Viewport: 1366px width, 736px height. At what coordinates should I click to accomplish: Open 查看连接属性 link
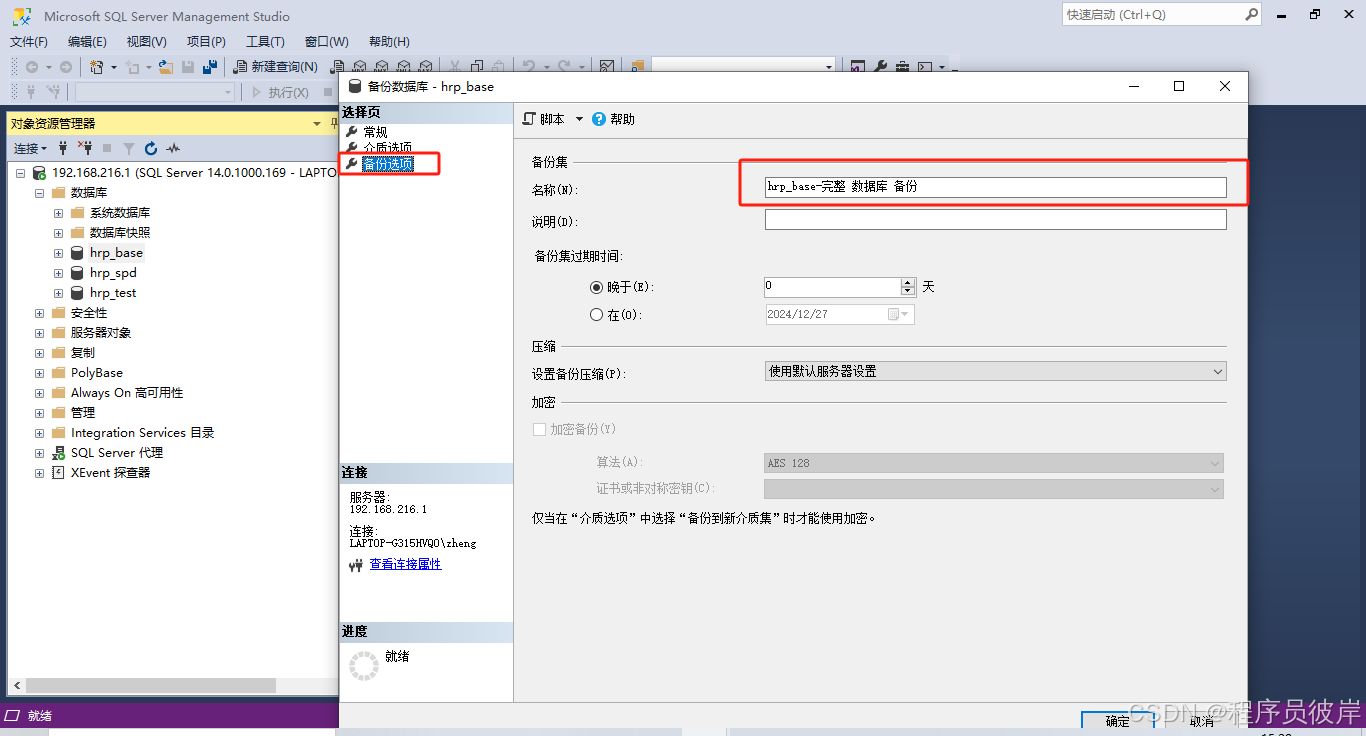pos(404,564)
